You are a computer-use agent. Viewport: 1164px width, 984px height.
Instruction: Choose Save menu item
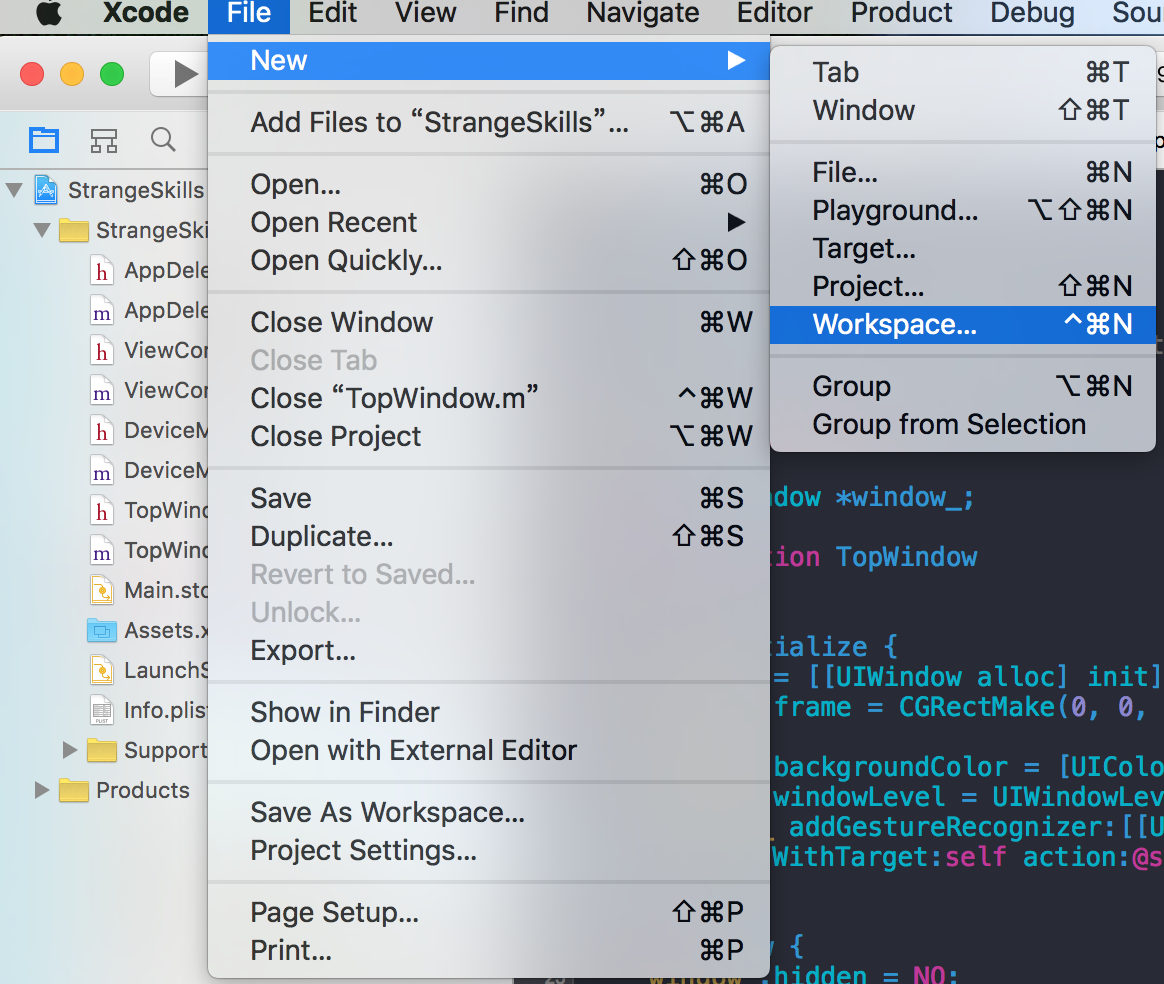click(x=488, y=499)
